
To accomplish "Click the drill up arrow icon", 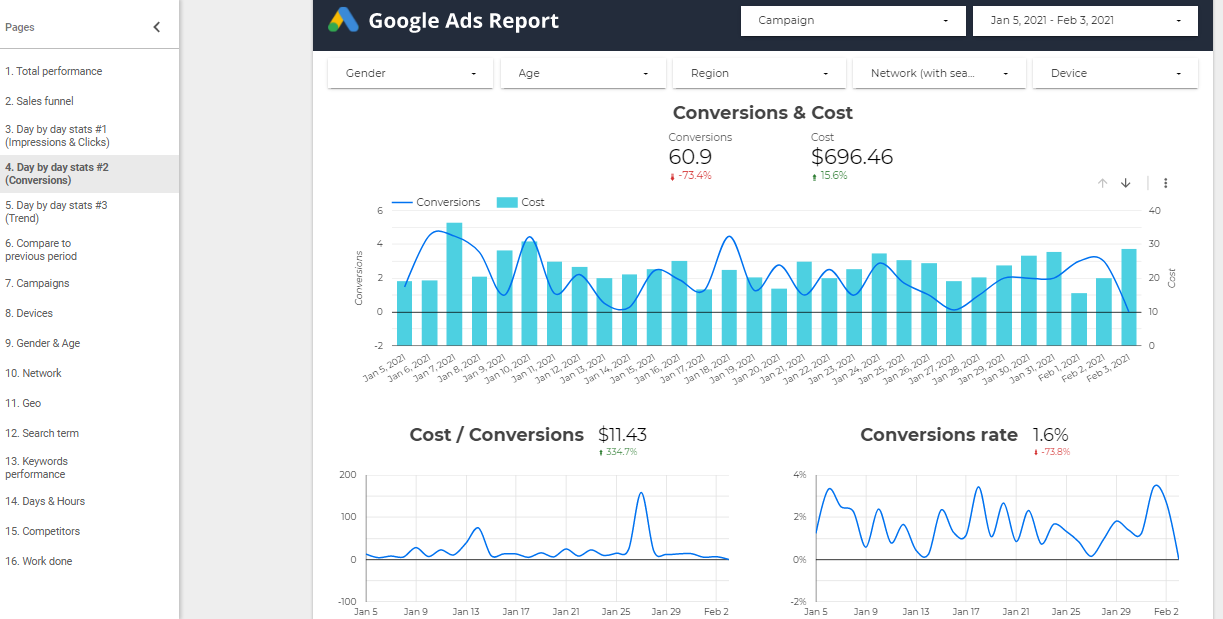I will (x=1102, y=183).
